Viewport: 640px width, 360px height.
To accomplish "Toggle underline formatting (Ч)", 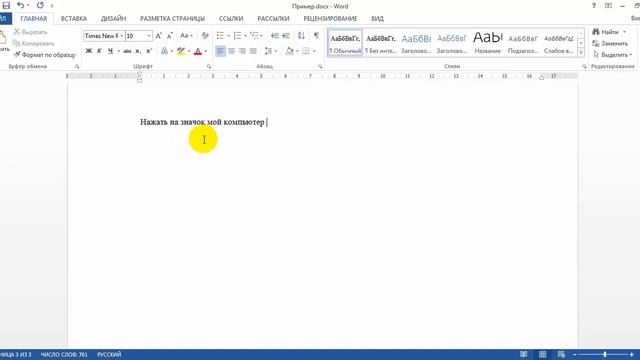I will [x=110, y=51].
